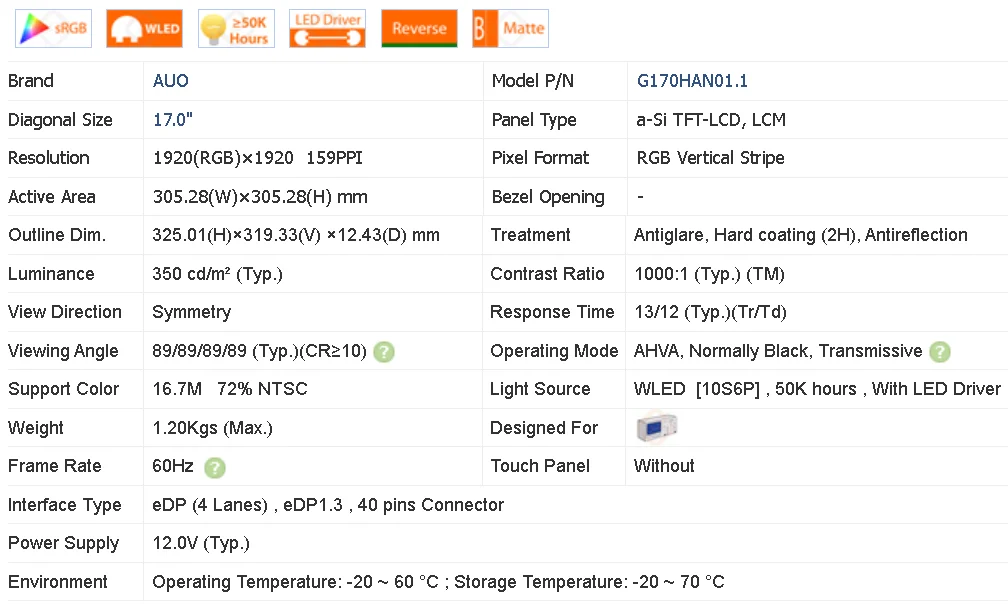Select the '1000:1 (Typ.) (TM)' contrast value

[x=709, y=274]
